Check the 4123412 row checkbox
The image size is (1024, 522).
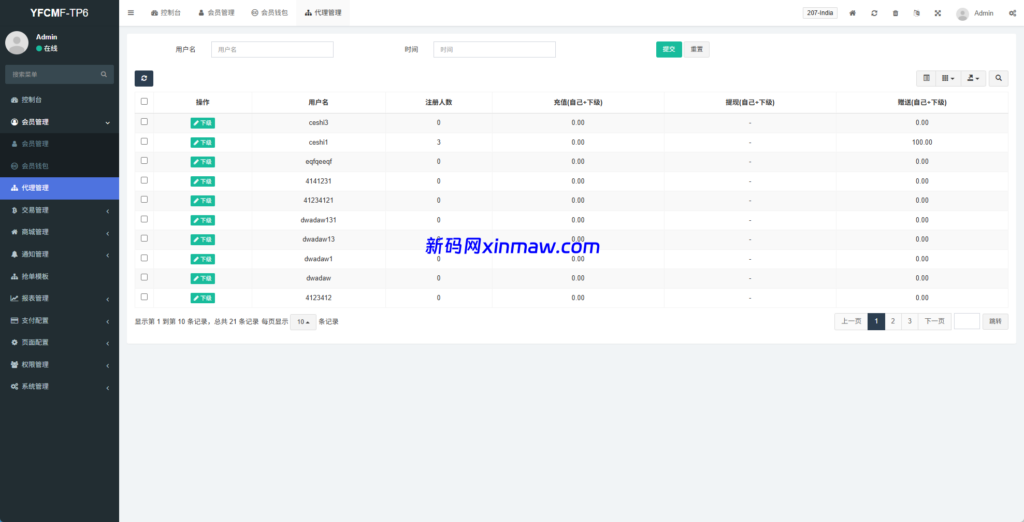(x=144, y=297)
